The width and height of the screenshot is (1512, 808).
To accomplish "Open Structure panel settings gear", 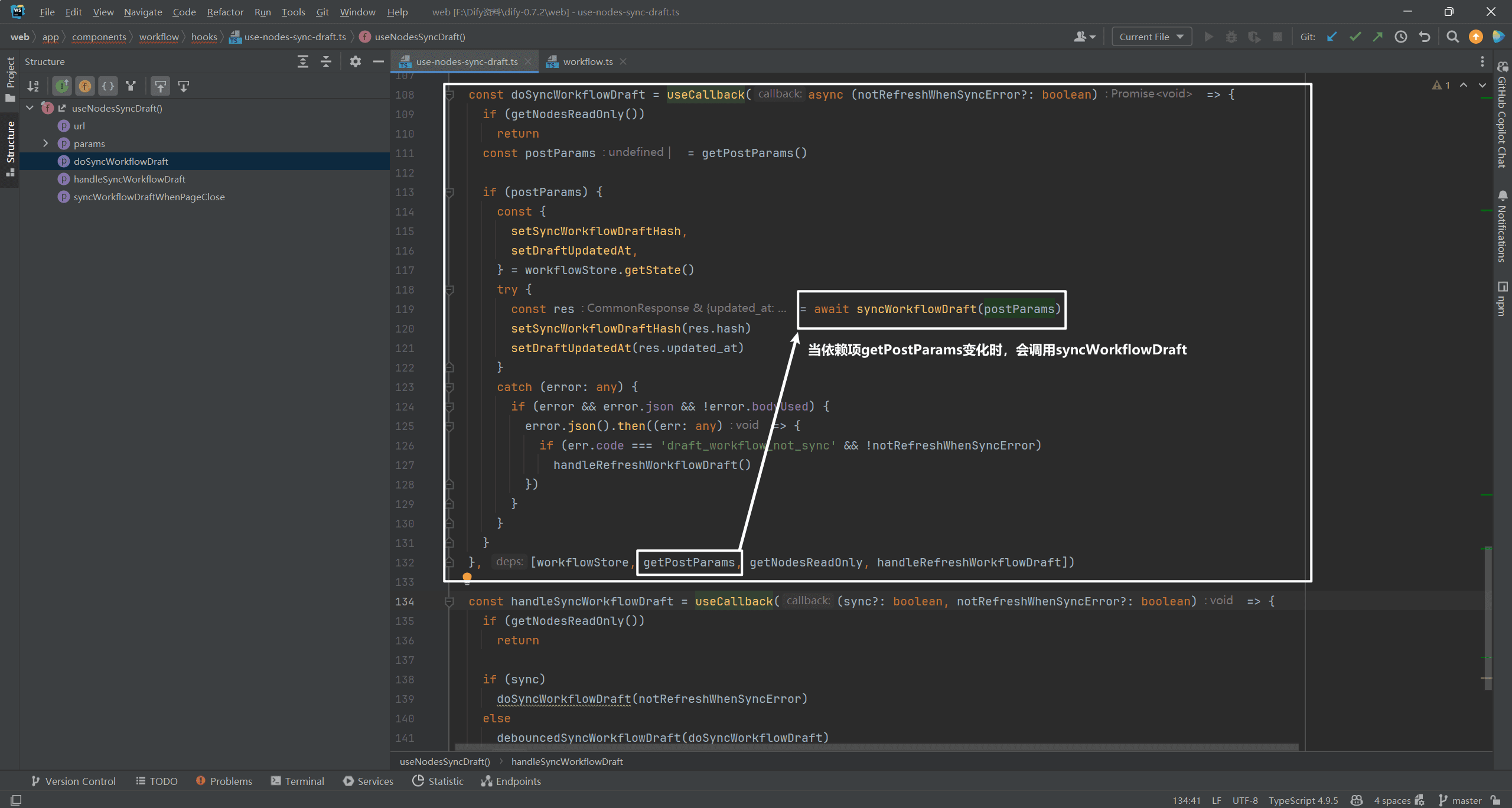I will coord(355,61).
